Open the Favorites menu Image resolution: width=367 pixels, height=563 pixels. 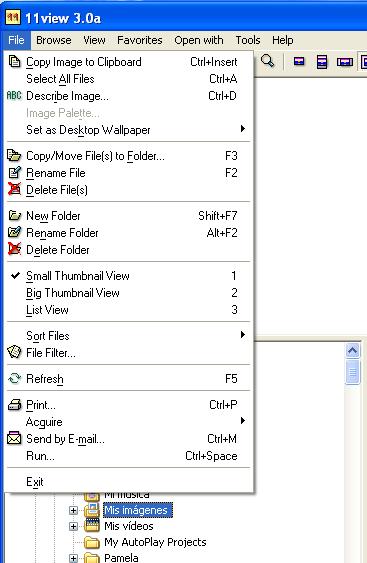(x=140, y=40)
